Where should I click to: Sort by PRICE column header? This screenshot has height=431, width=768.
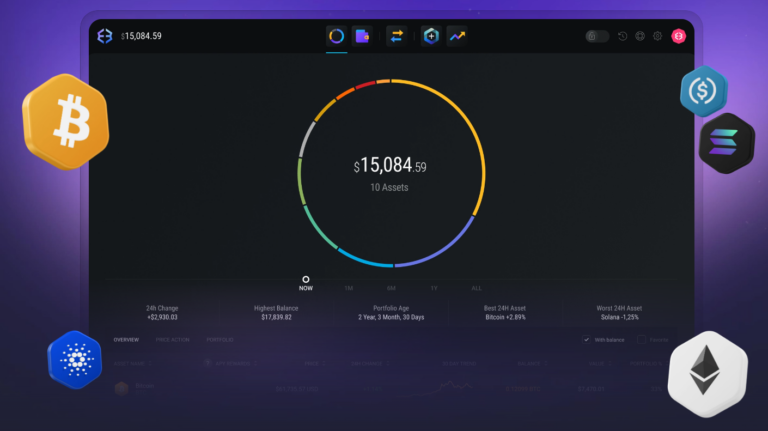click(315, 363)
